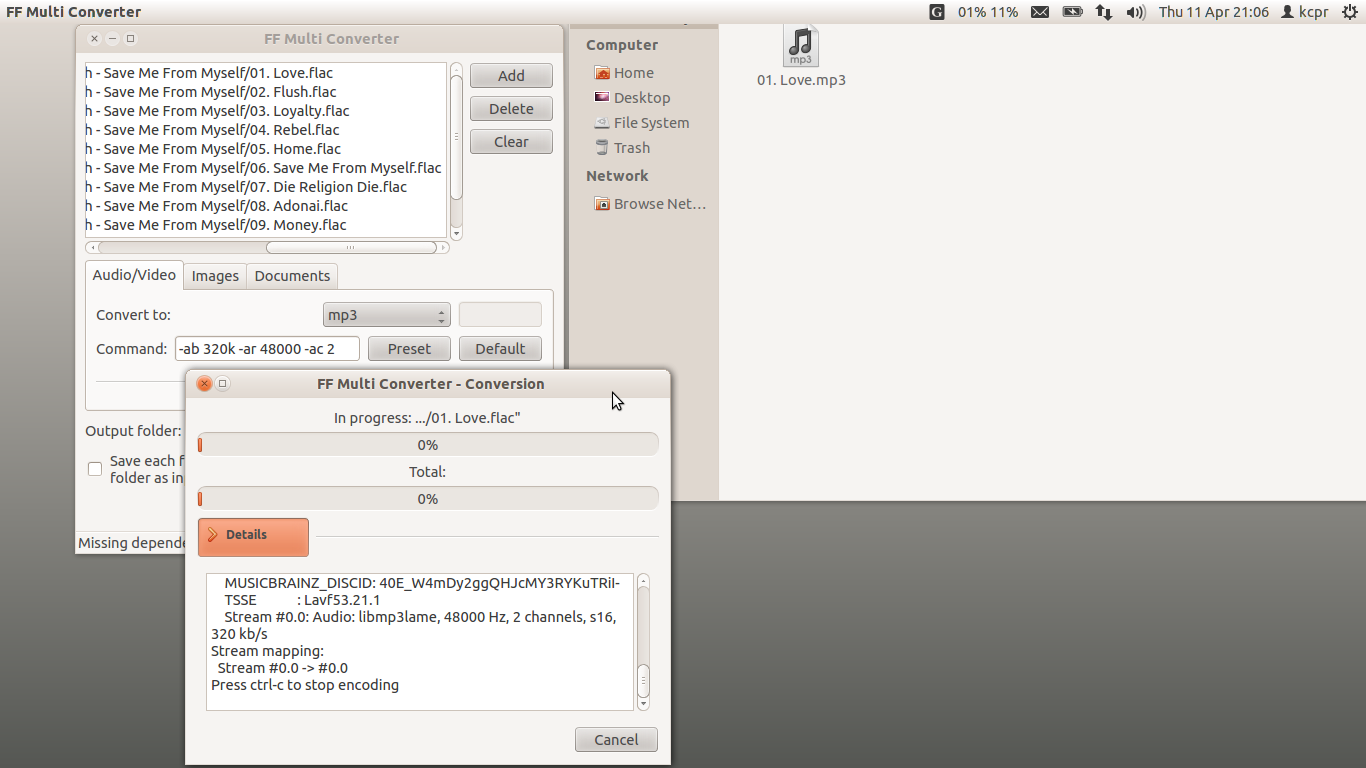
Task: Cancel the conversion
Action: click(616, 740)
